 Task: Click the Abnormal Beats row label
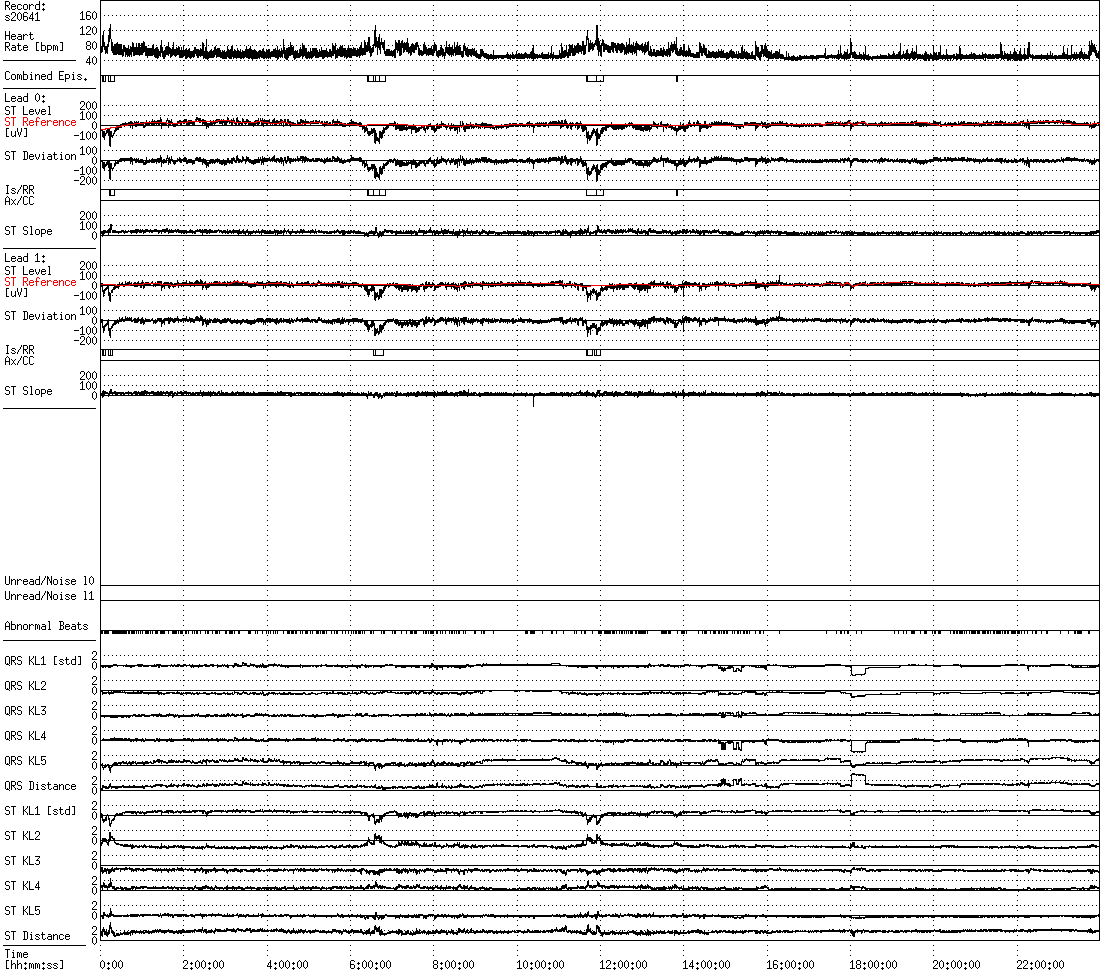(x=46, y=626)
